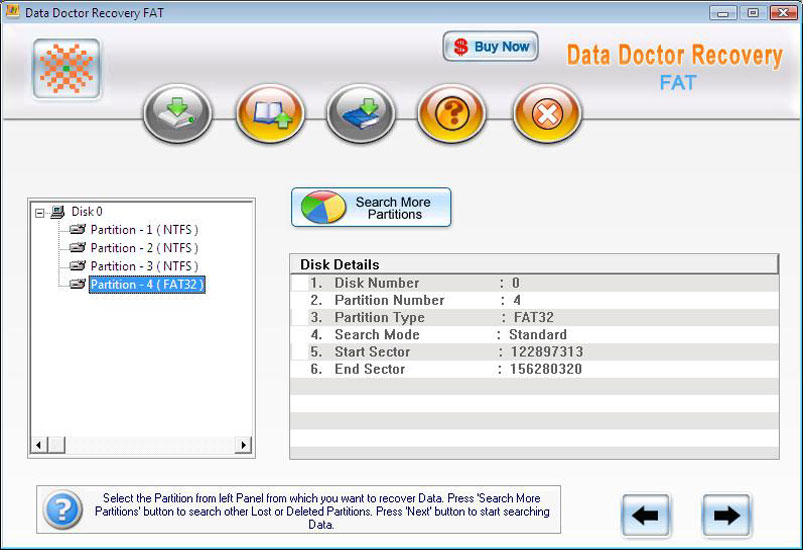The width and height of the screenshot is (803, 550).
Task: Collapse the Disk 0 tree node
Action: tap(39, 213)
